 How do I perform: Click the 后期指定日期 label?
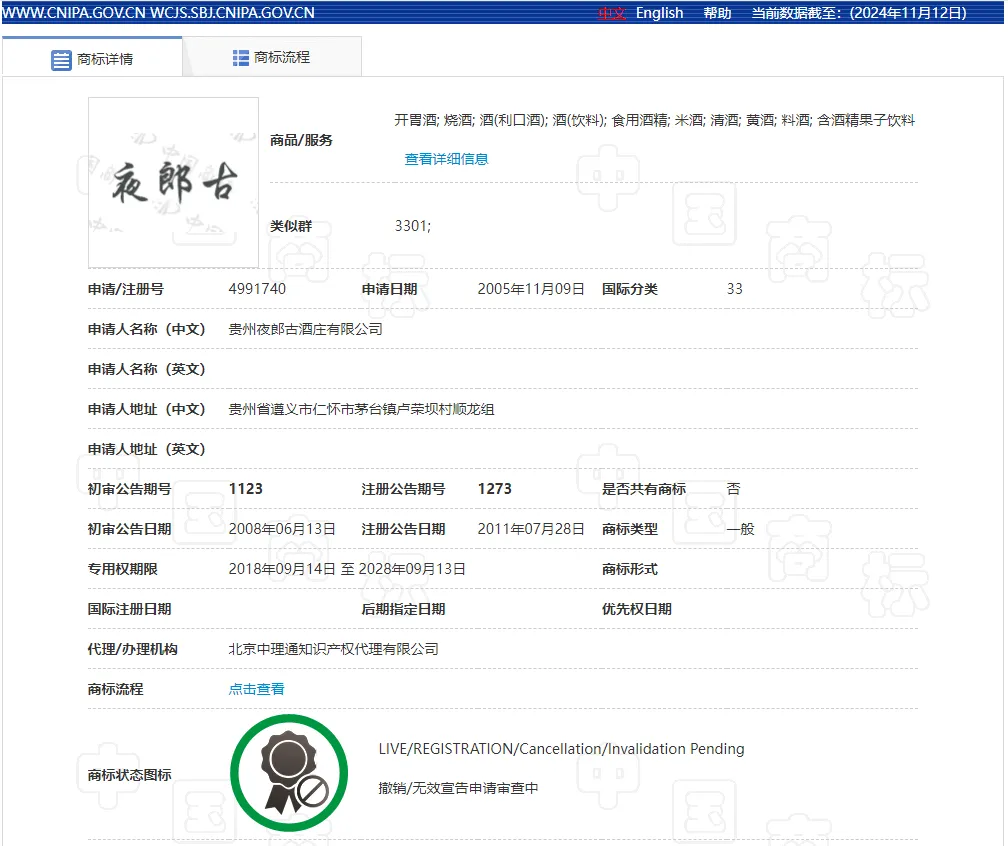(x=403, y=609)
